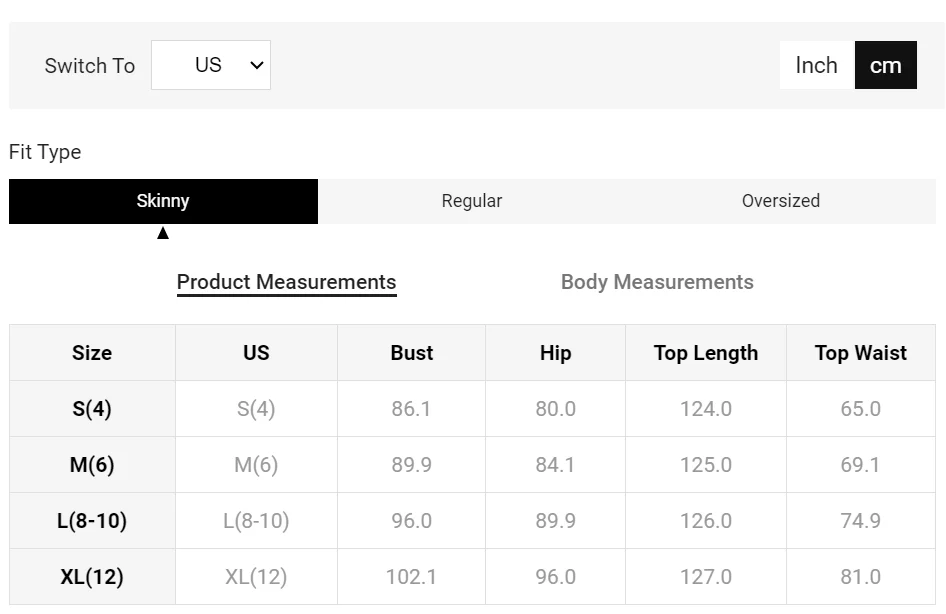Choose the Regular fit type
Screen dimensions: 946x614
472,201
